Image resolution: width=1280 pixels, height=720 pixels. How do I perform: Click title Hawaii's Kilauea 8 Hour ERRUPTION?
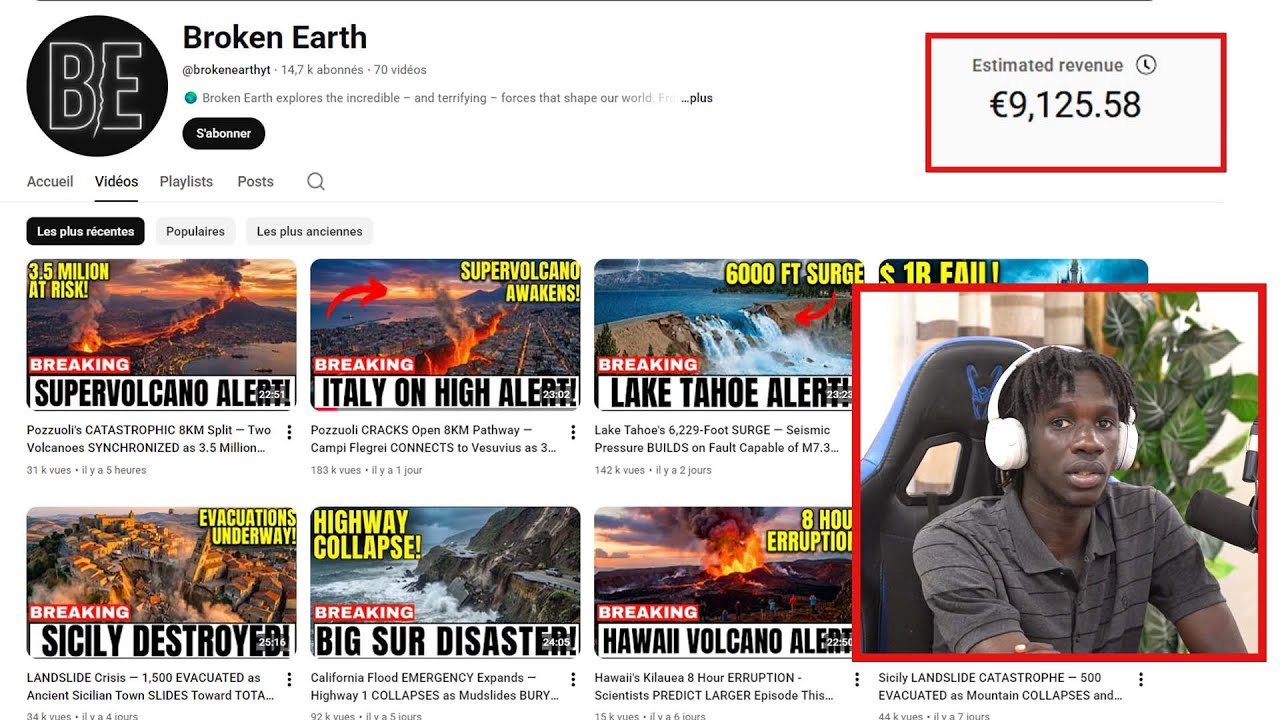click(x=714, y=686)
